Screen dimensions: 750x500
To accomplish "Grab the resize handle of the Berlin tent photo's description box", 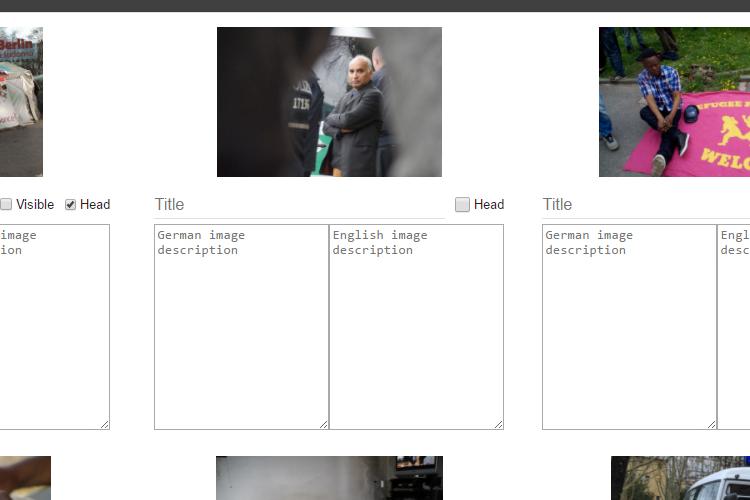I will [x=105, y=424].
